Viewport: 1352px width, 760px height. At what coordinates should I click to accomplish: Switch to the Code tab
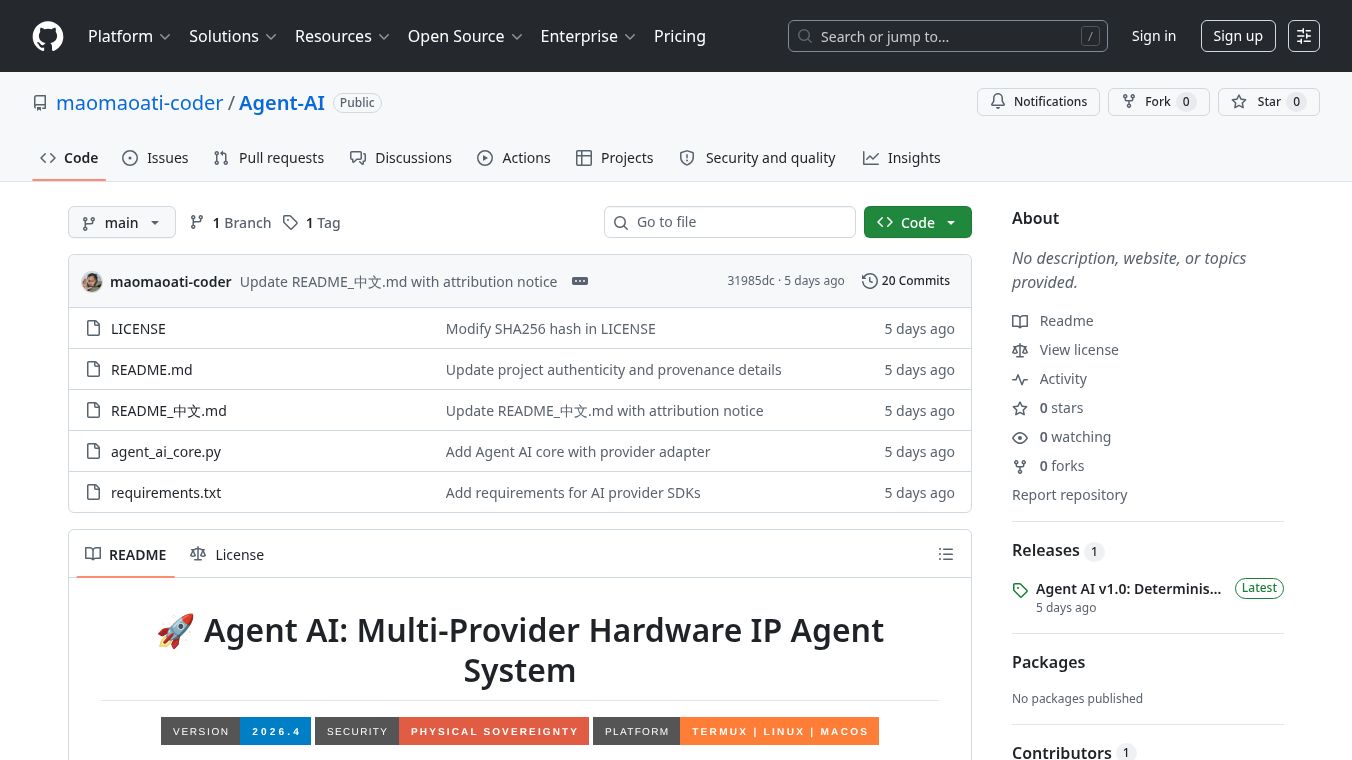69,158
